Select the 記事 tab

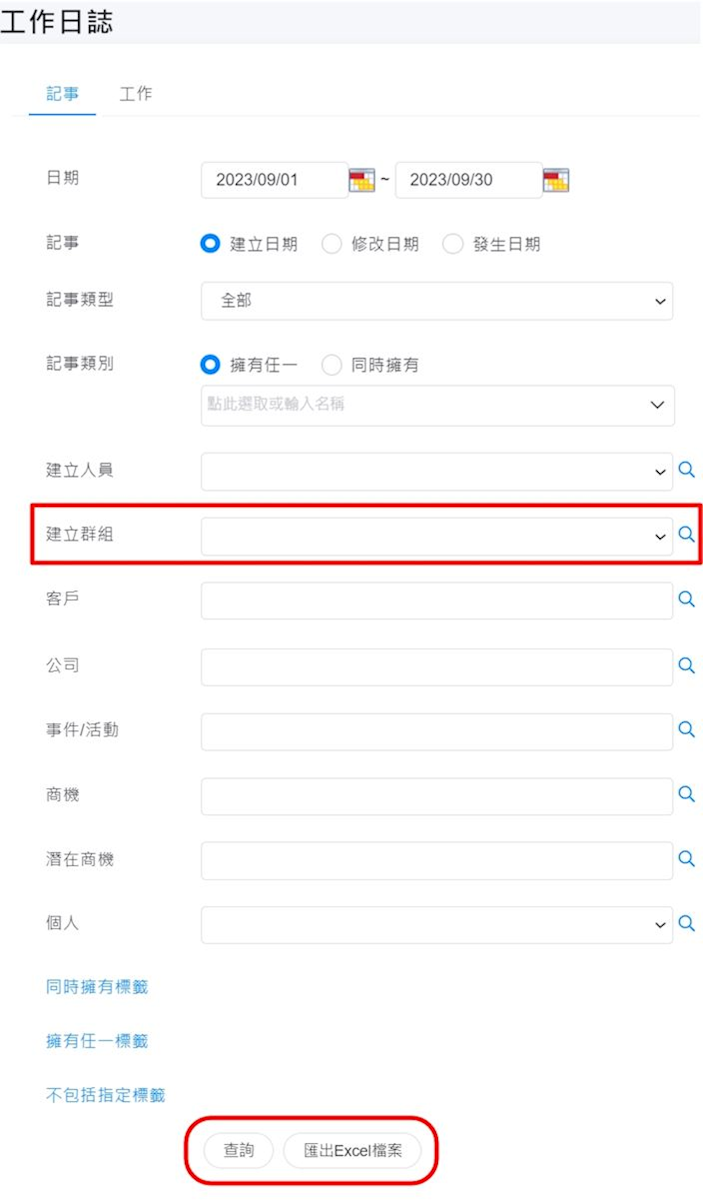[63, 94]
